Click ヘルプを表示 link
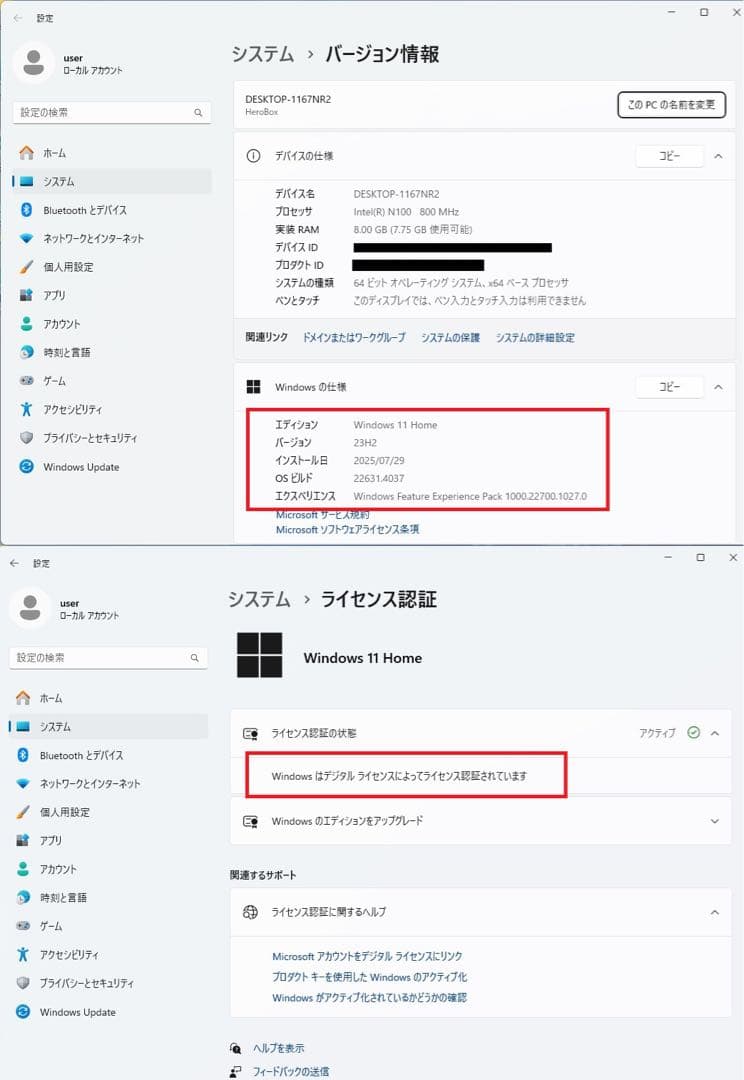The height and width of the screenshot is (1080, 744). 278,1048
